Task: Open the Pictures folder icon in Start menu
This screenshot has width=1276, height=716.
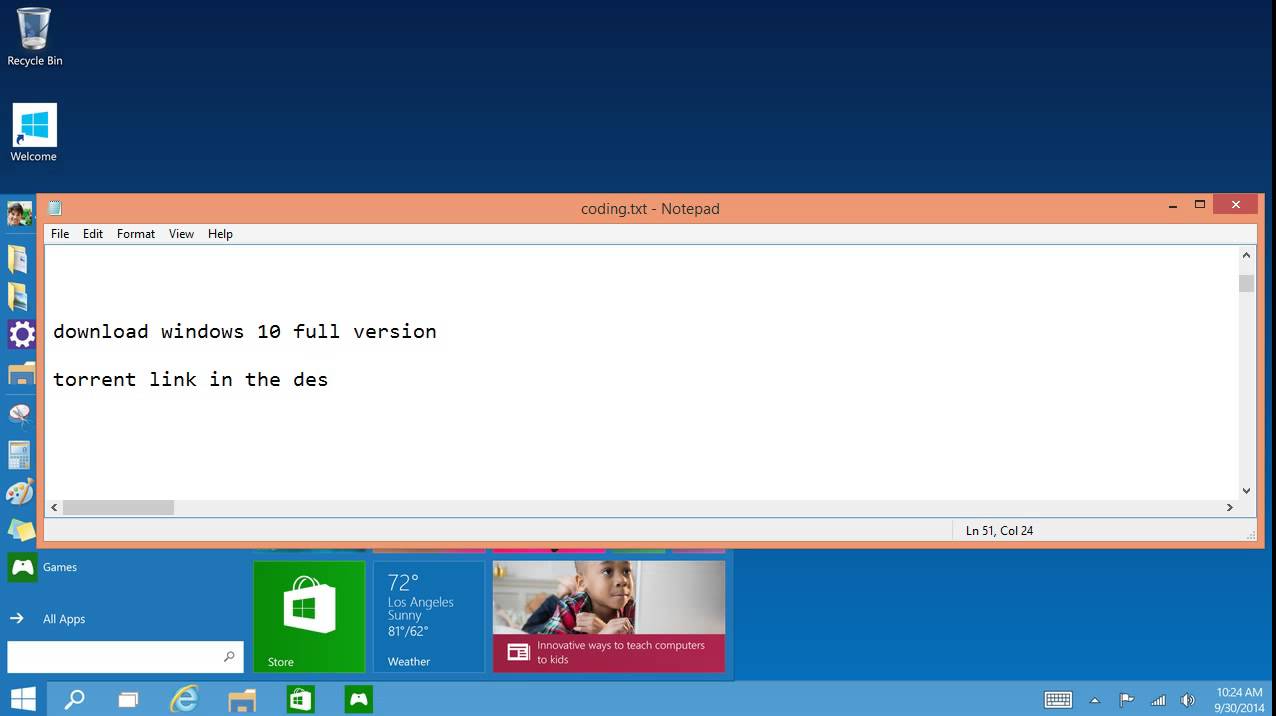Action: 20,297
